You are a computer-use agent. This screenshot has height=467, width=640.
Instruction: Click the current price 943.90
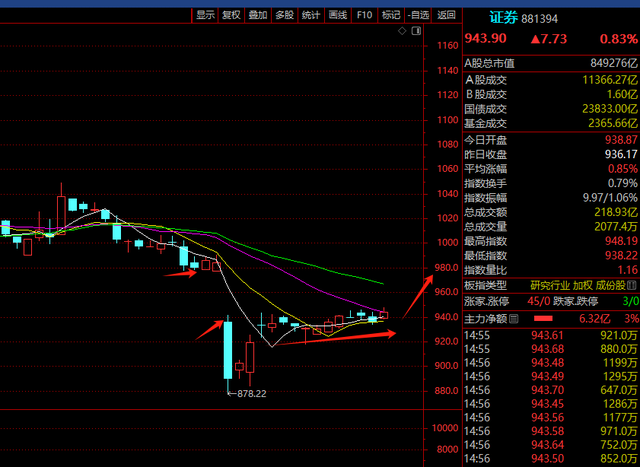point(486,38)
